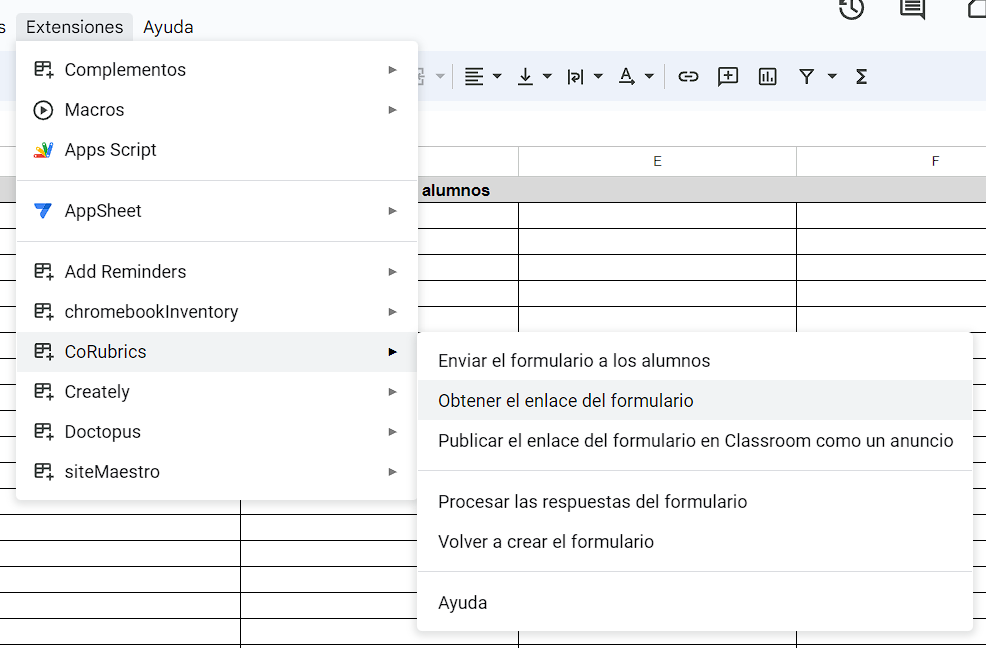
Task: Click the horizontal align toolbar icon
Action: point(474,77)
